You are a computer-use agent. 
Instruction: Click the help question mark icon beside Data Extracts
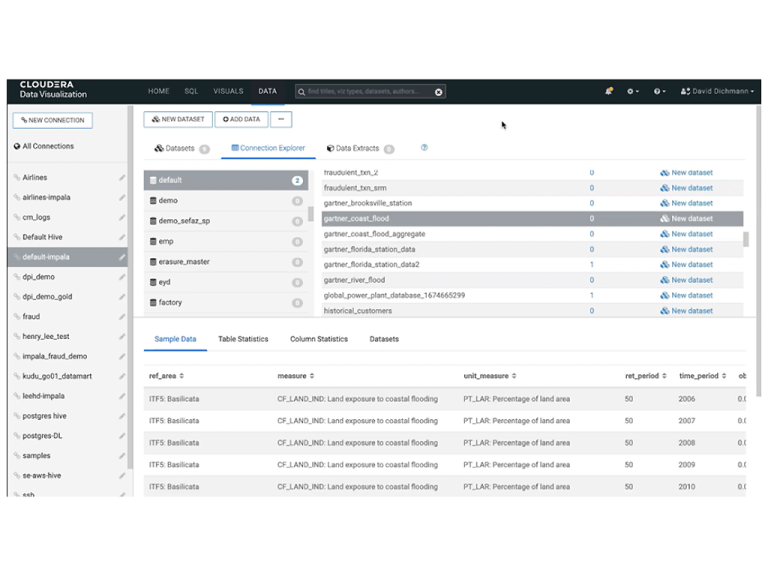pyautogui.click(x=424, y=148)
